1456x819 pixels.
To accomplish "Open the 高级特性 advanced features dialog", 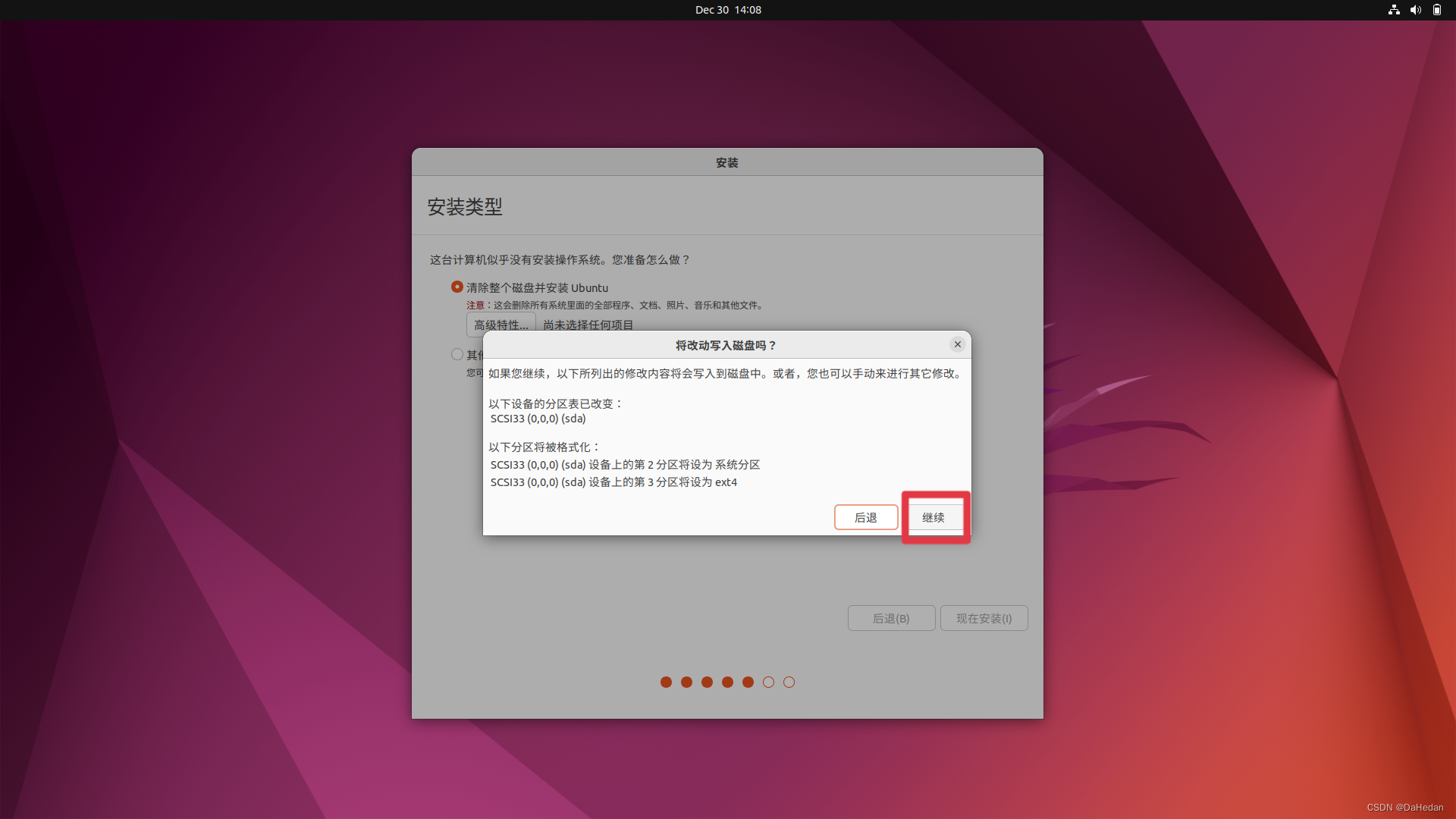I will coord(500,325).
